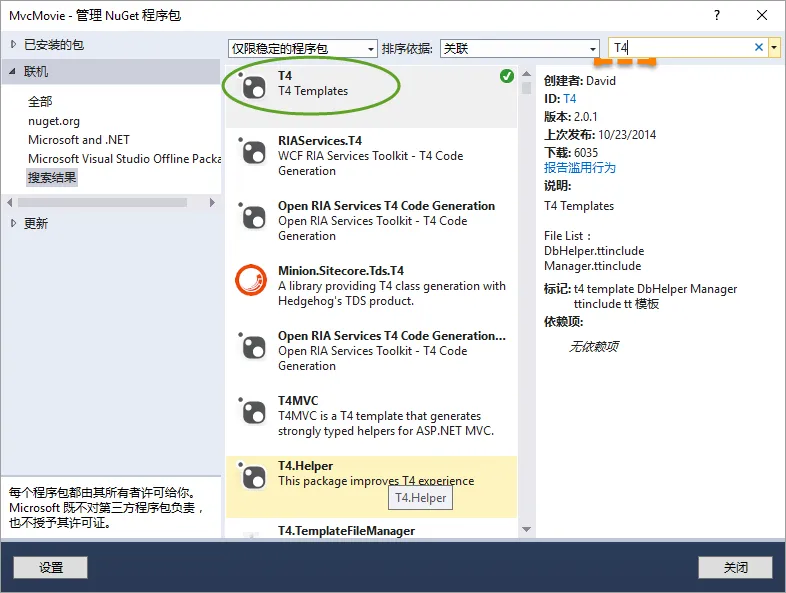The width and height of the screenshot is (786, 593).
Task: Click the package list scroll down arrow
Action: 526,529
